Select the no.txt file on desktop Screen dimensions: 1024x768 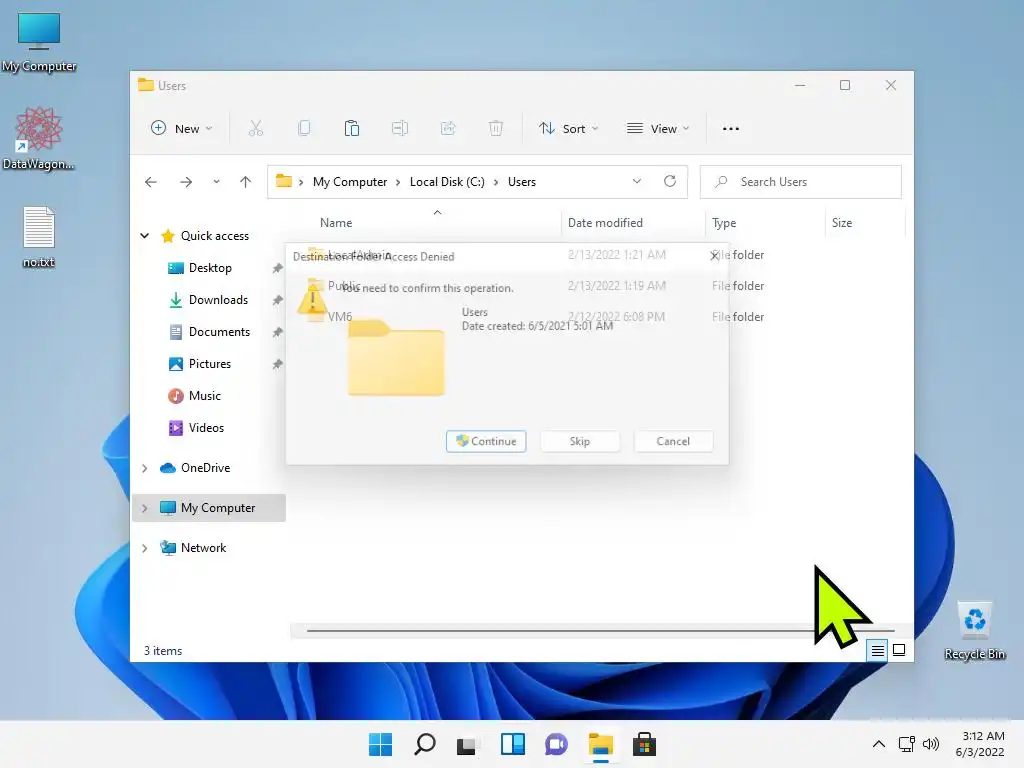(39, 237)
